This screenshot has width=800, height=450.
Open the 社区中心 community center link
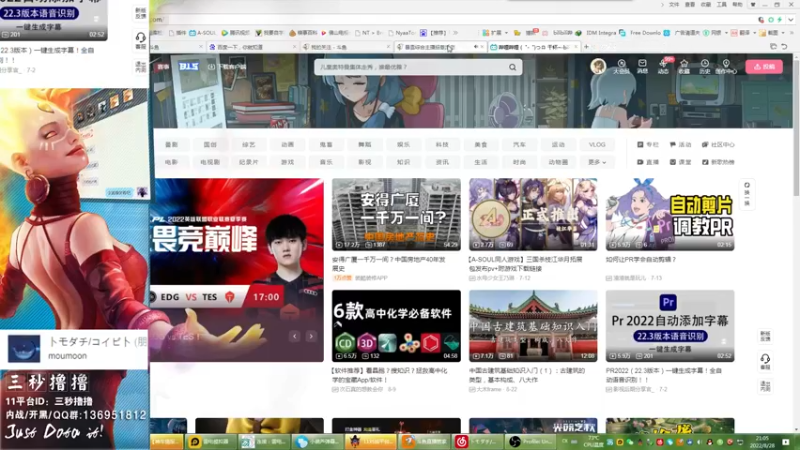(718, 145)
